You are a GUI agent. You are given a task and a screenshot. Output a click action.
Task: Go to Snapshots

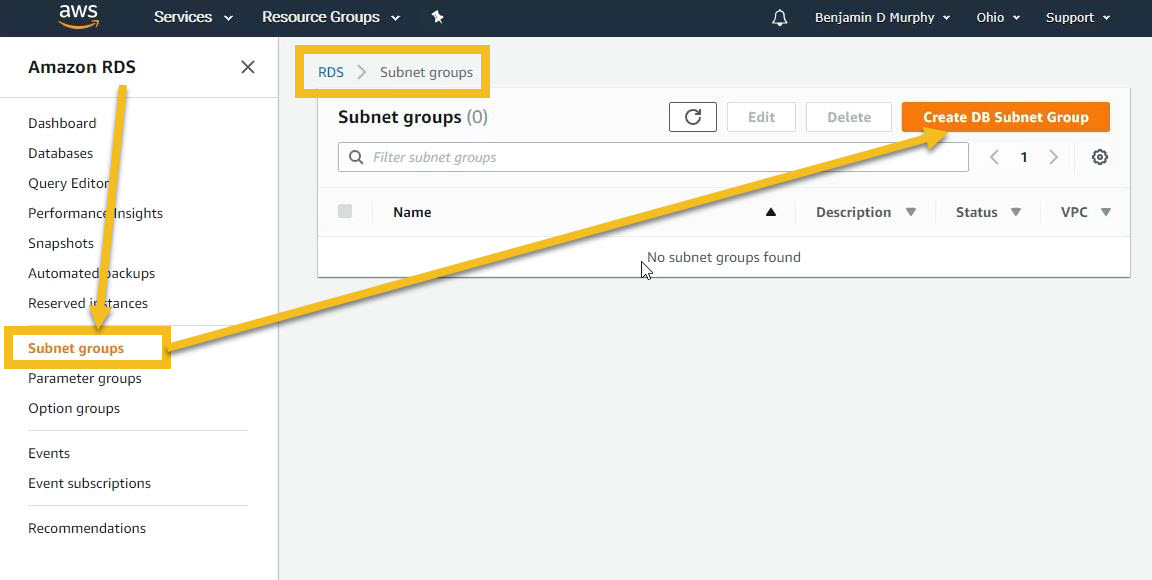tap(61, 243)
